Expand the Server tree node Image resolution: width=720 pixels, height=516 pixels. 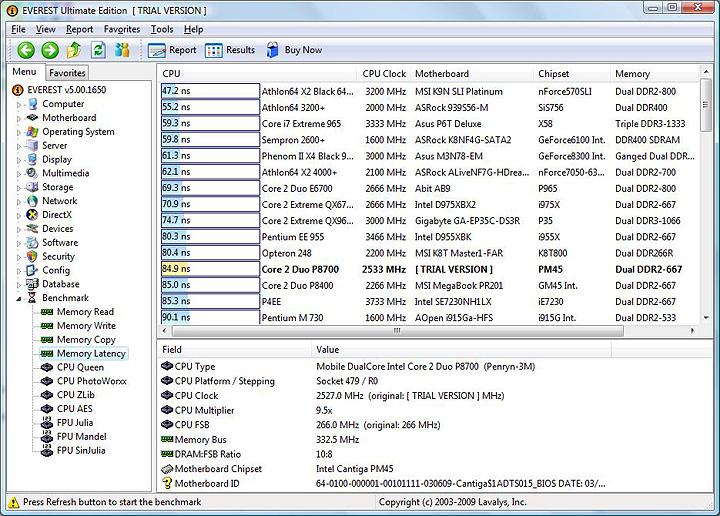pos(19,146)
